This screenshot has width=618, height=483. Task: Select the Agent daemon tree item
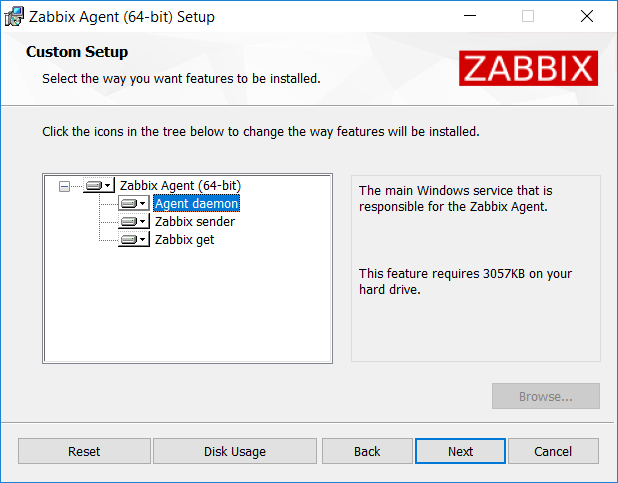196,203
